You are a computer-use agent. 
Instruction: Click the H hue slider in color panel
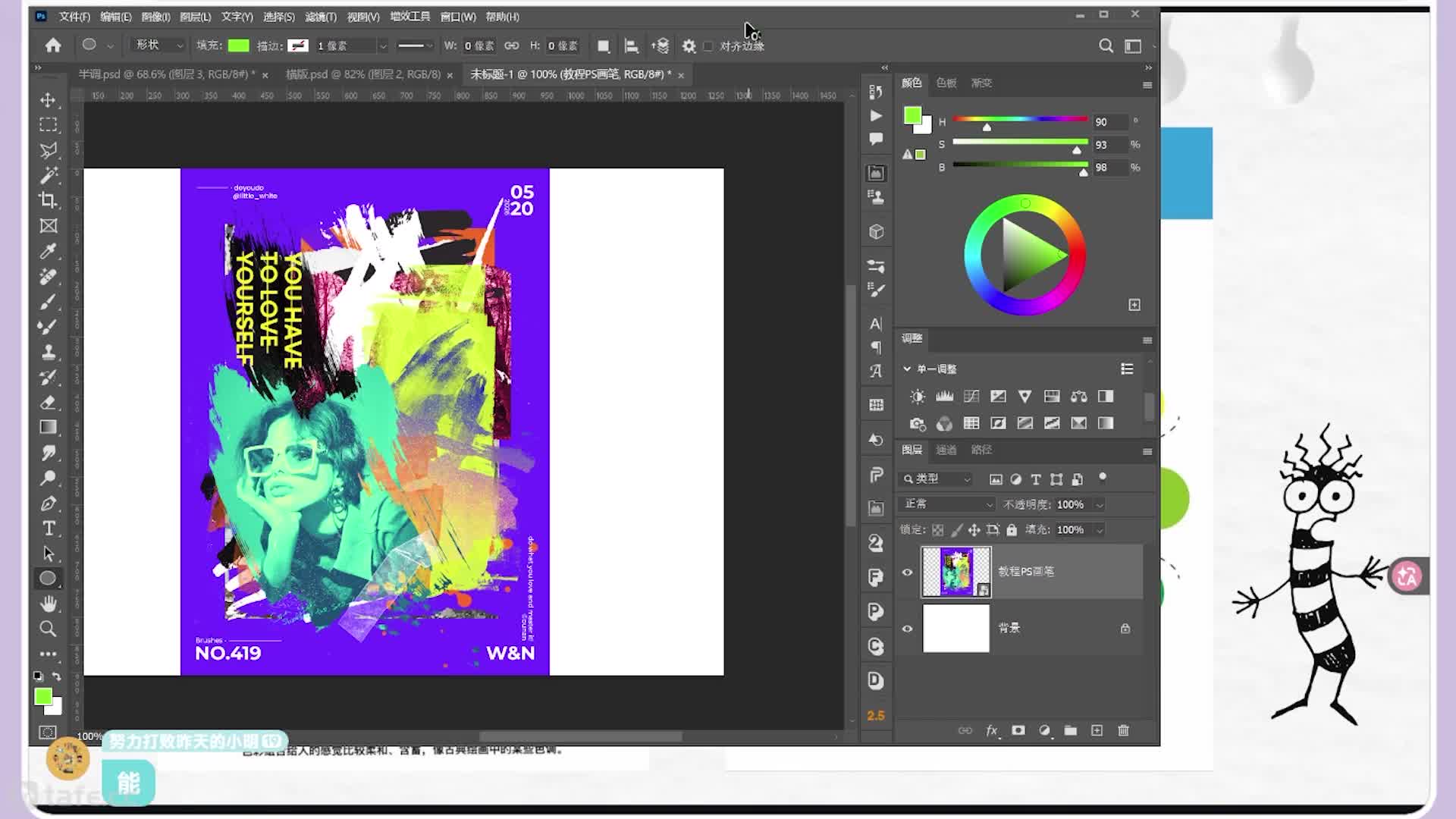click(x=1020, y=119)
